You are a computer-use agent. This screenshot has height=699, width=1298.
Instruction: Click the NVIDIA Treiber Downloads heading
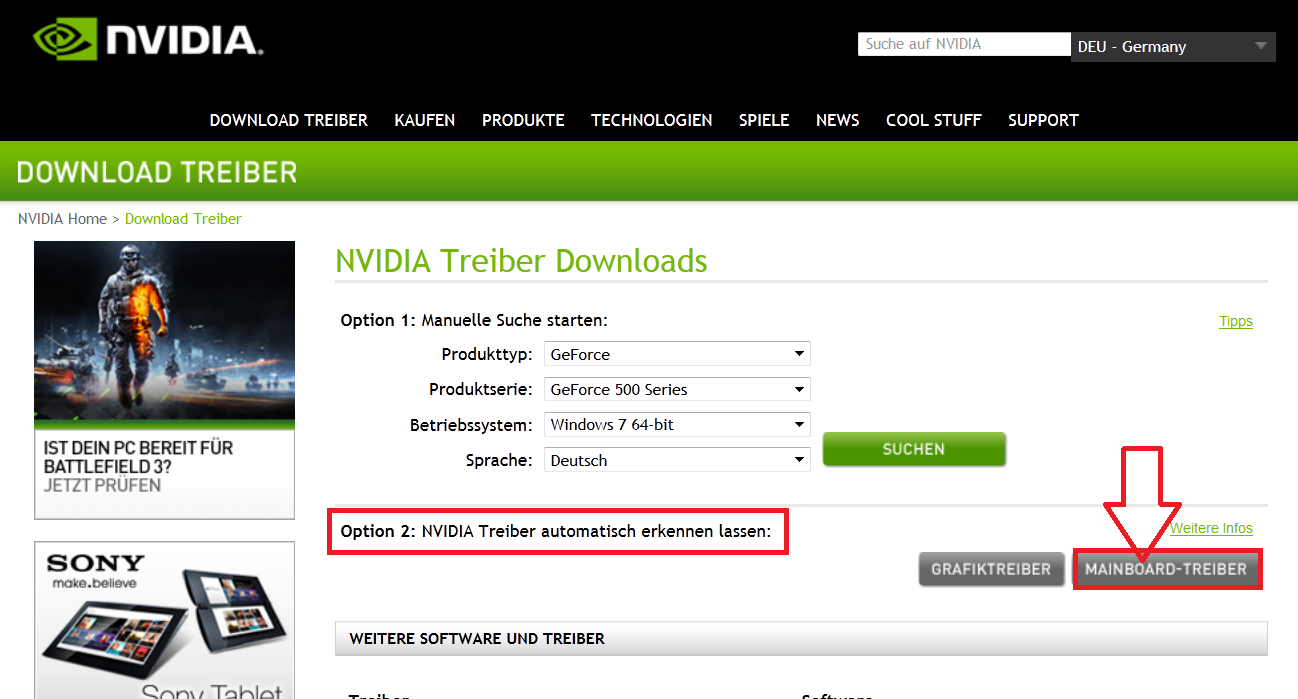[x=521, y=261]
